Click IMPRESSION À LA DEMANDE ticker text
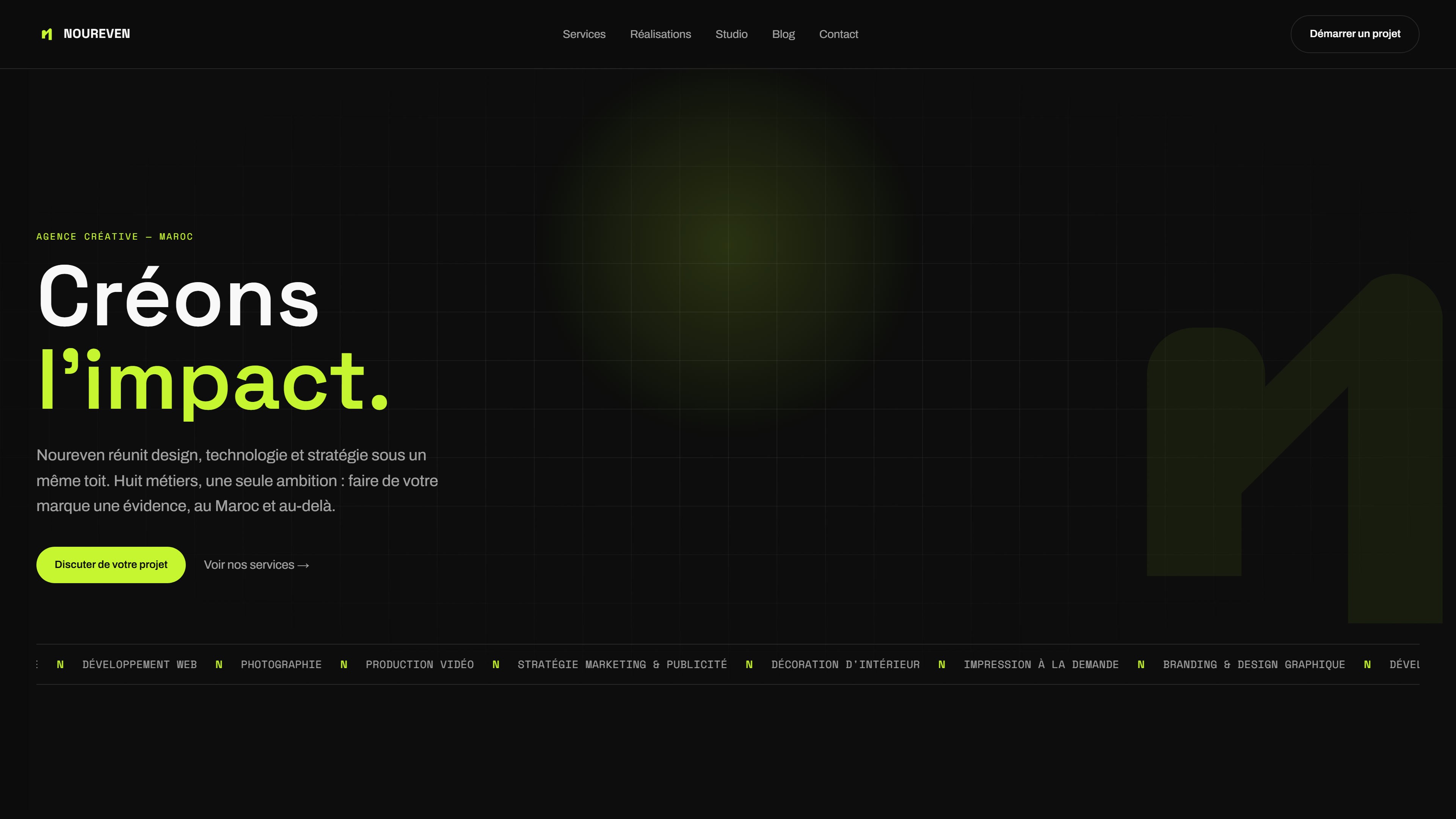This screenshot has width=1456, height=819. [x=1041, y=664]
